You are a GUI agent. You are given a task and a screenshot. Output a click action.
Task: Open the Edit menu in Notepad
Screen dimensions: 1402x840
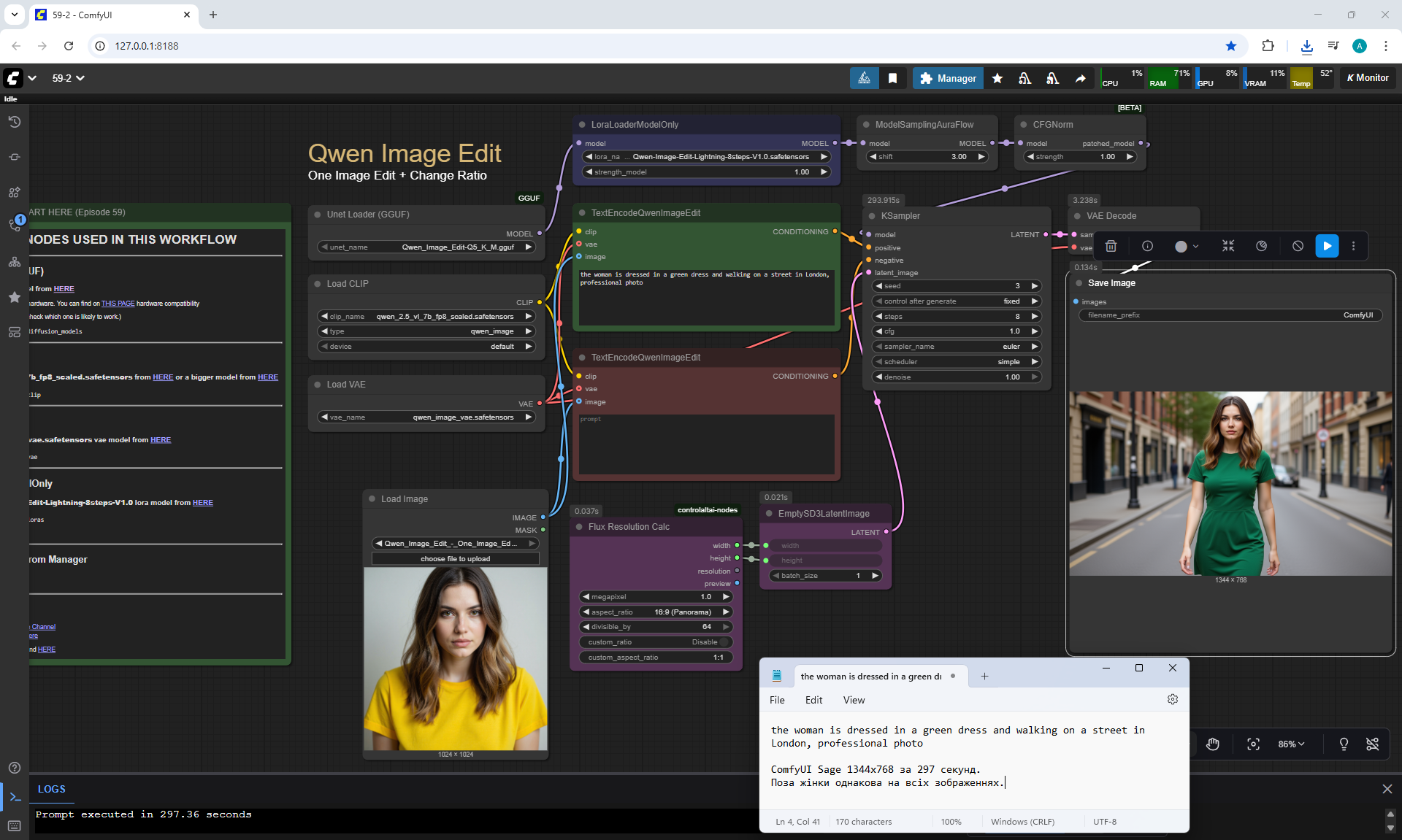(x=813, y=700)
